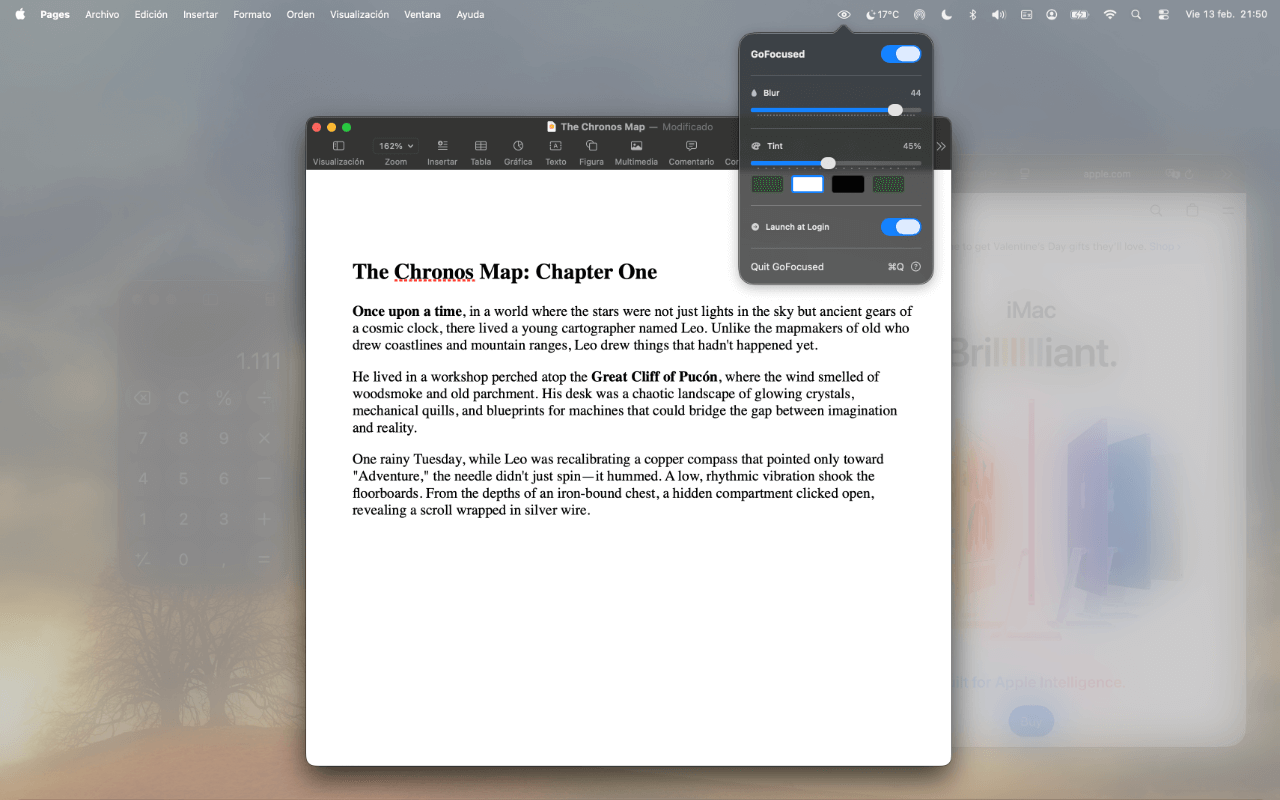Open the Formato menu
Screen dimensions: 1280x800
[x=252, y=15]
